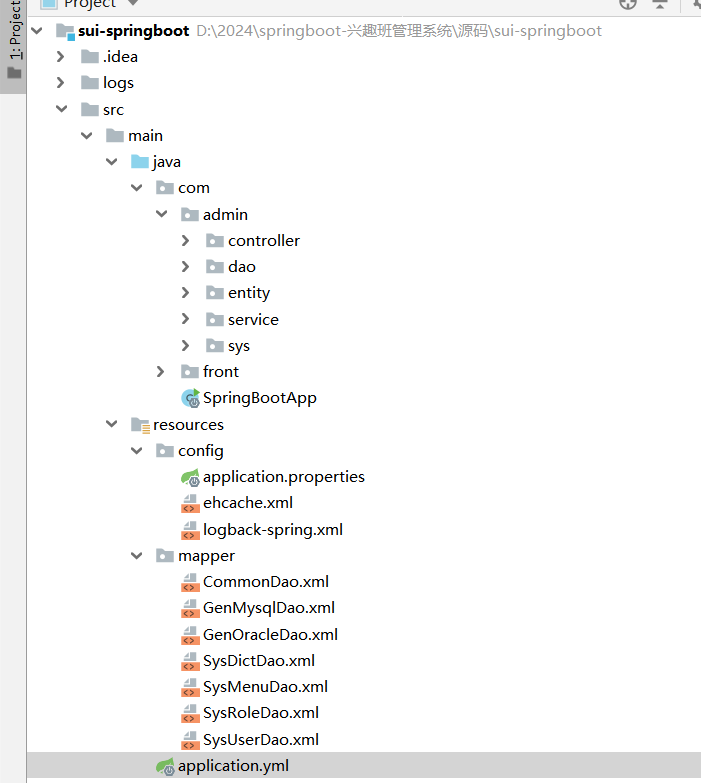
Task: Click the SpringBootApp class icon
Action: pos(190,398)
